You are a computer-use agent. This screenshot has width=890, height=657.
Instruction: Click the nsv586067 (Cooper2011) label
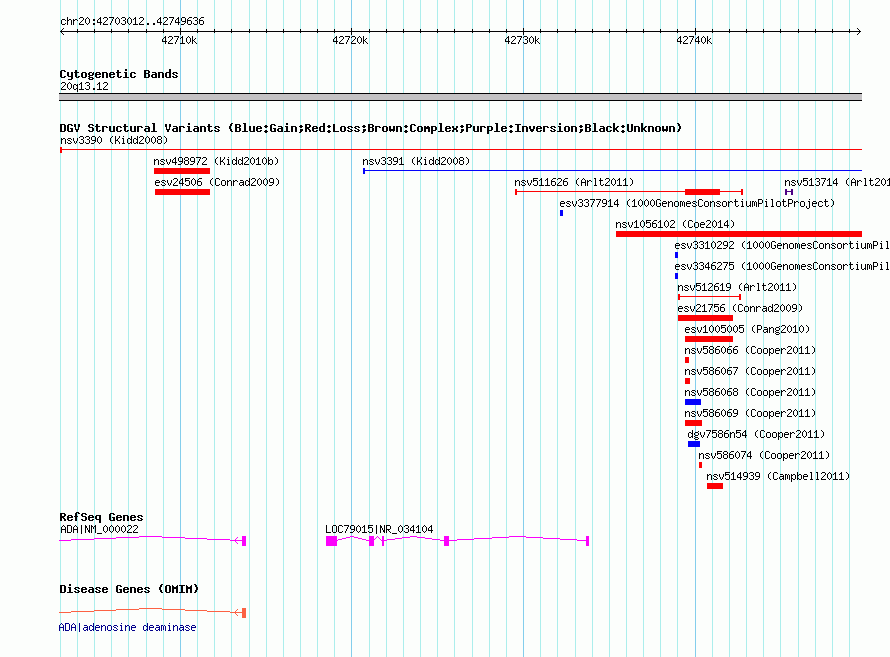(x=750, y=371)
